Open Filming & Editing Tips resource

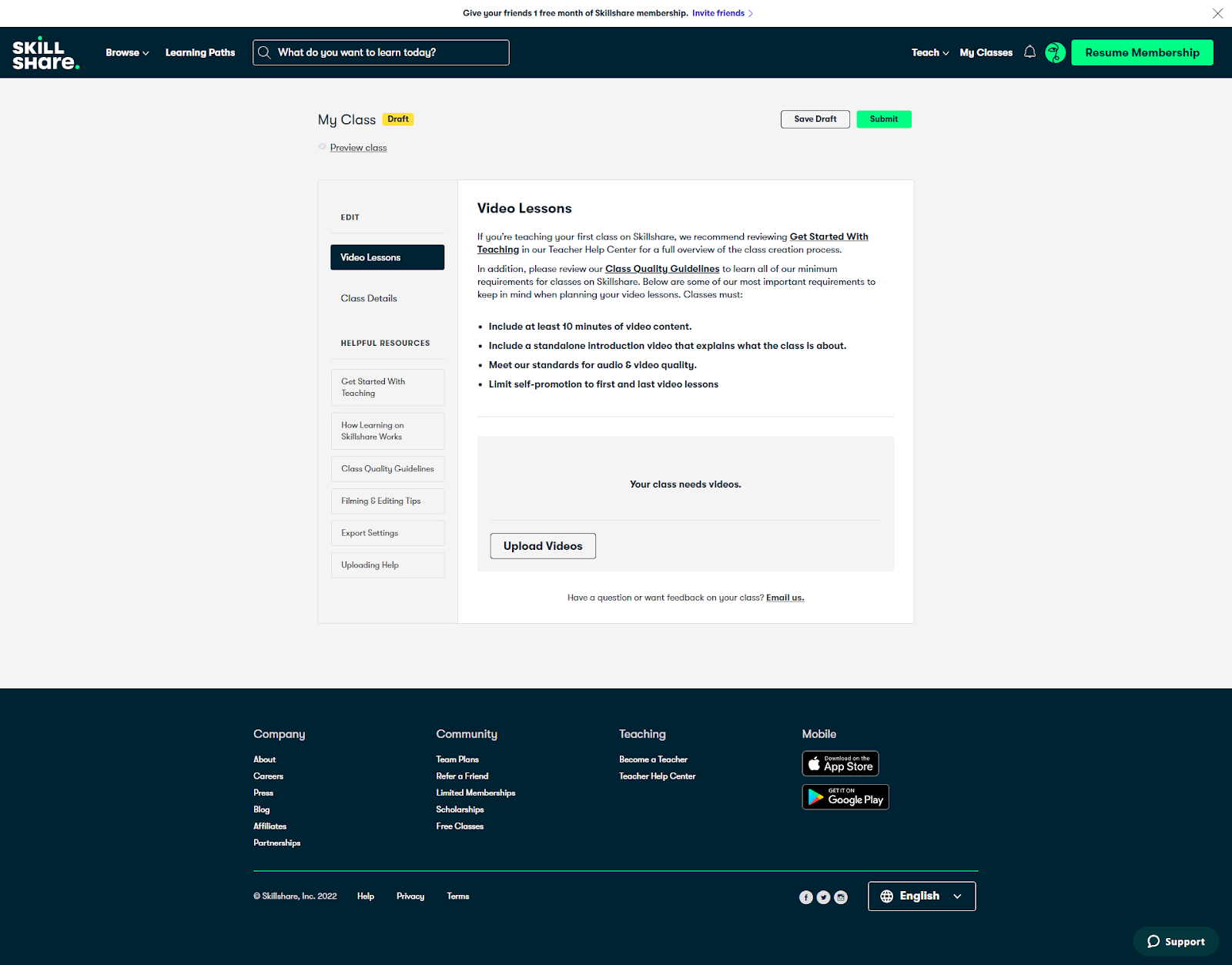pos(387,501)
